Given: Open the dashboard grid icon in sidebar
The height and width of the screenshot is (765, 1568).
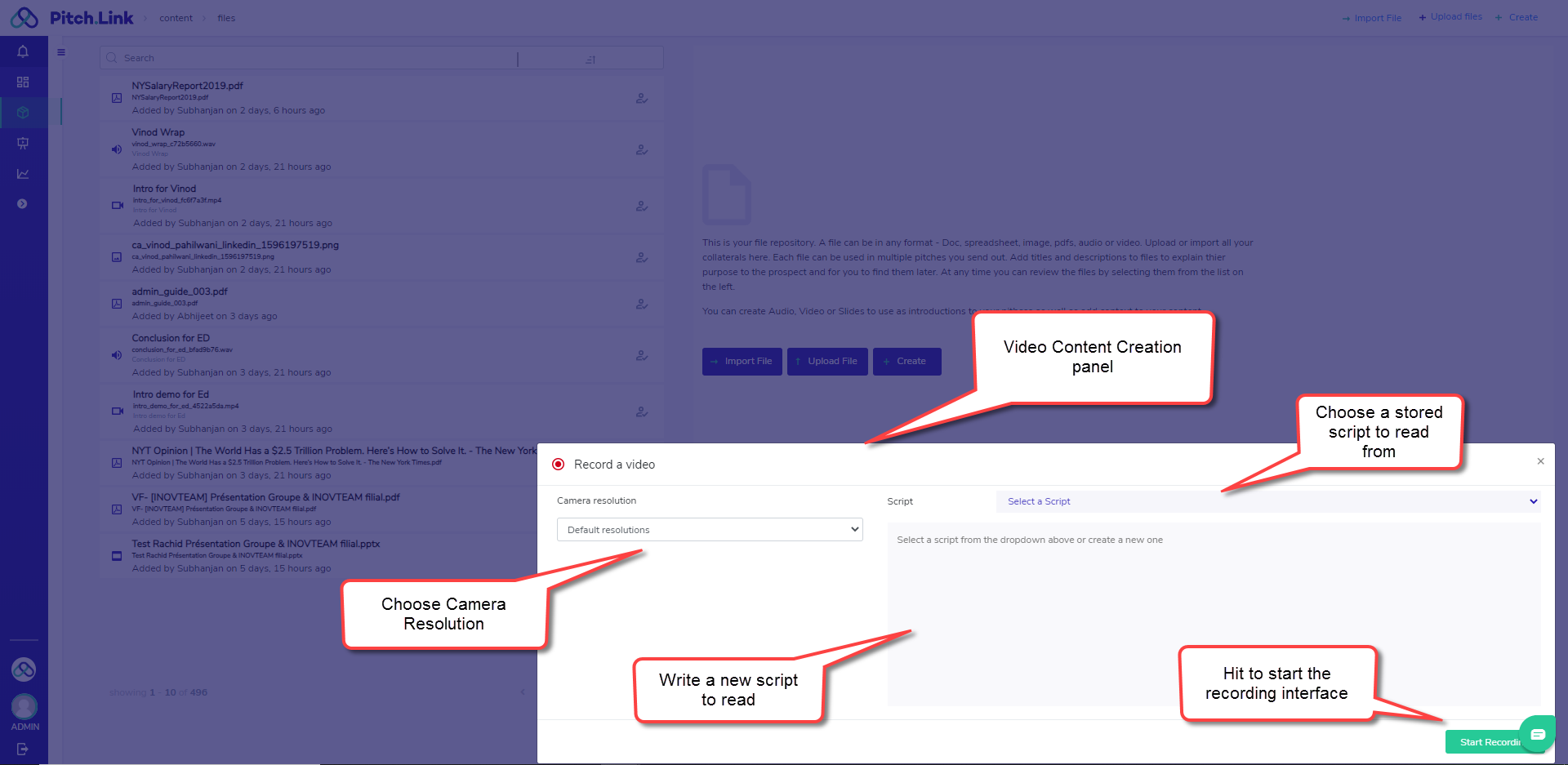Looking at the screenshot, I should [x=23, y=82].
